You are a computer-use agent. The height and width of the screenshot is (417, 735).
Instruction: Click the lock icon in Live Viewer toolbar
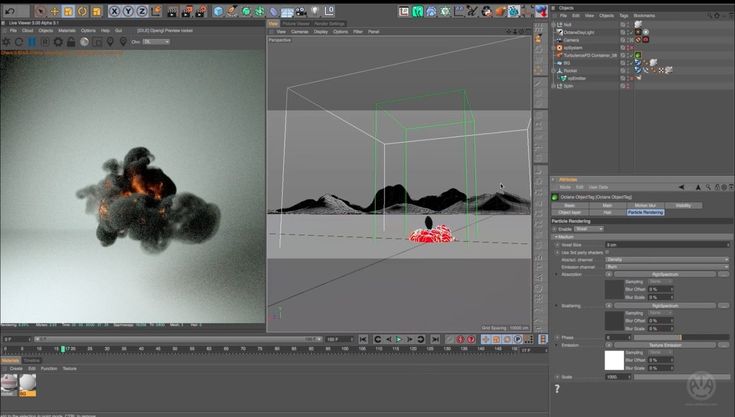pos(73,42)
